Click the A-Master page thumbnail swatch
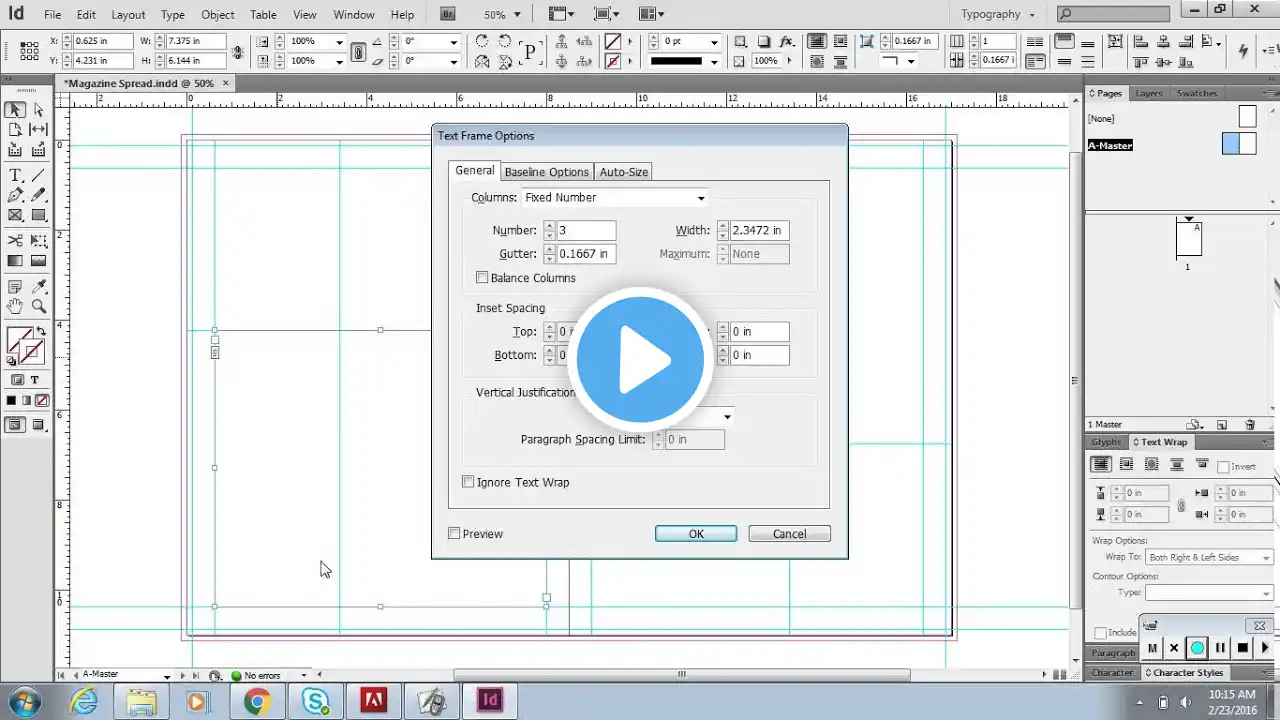 pos(1238,144)
